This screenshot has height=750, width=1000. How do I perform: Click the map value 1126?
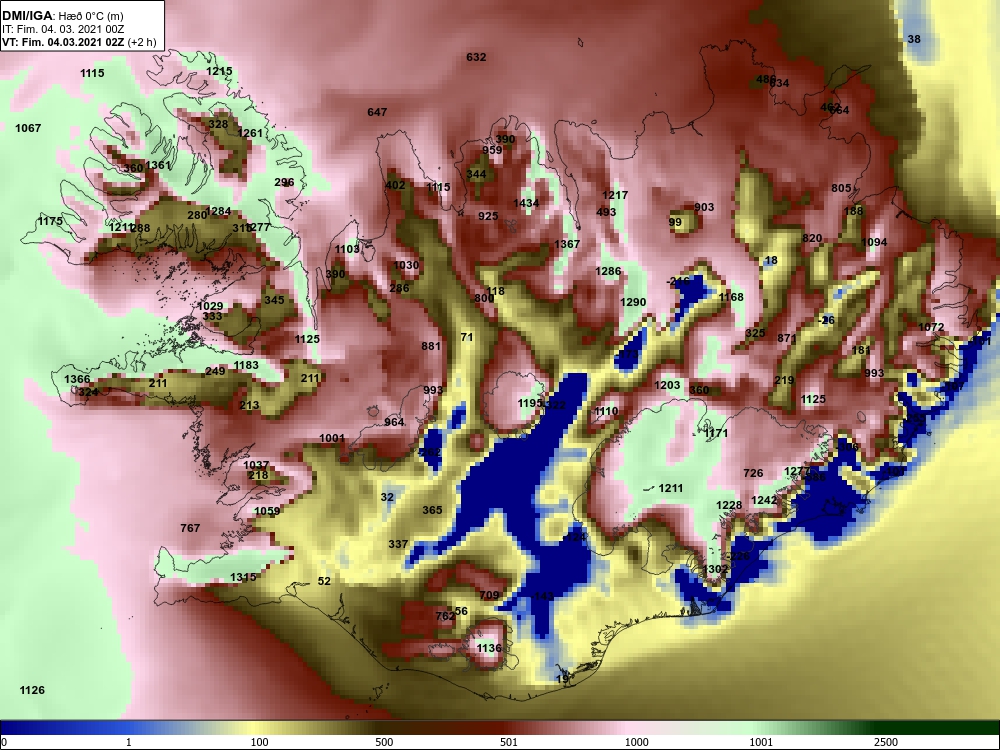[32, 690]
